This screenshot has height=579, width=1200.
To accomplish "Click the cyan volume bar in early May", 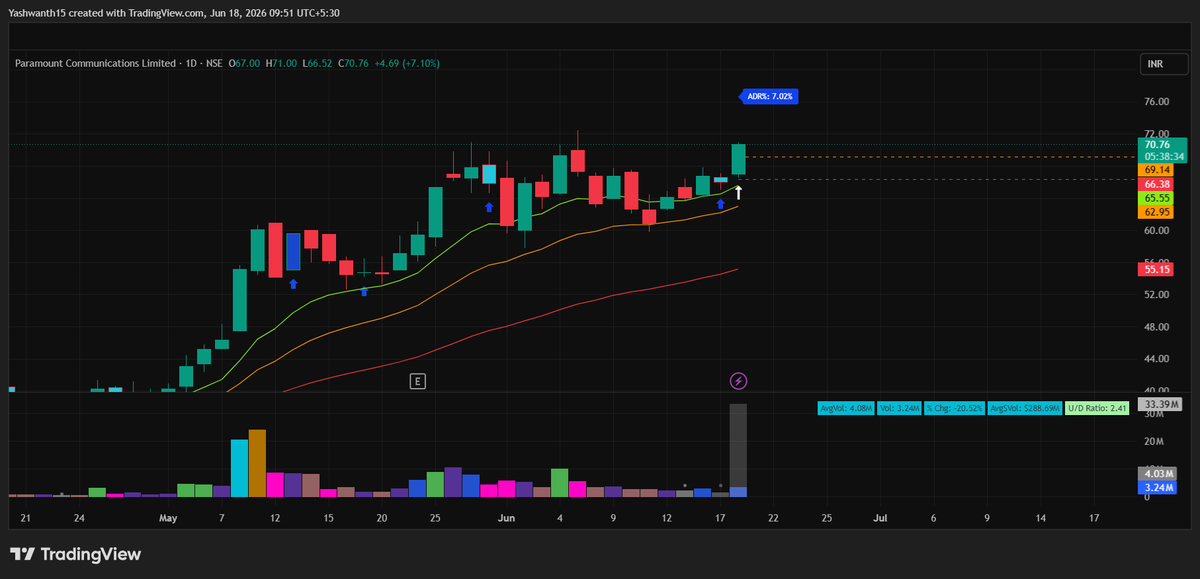I will [239, 468].
